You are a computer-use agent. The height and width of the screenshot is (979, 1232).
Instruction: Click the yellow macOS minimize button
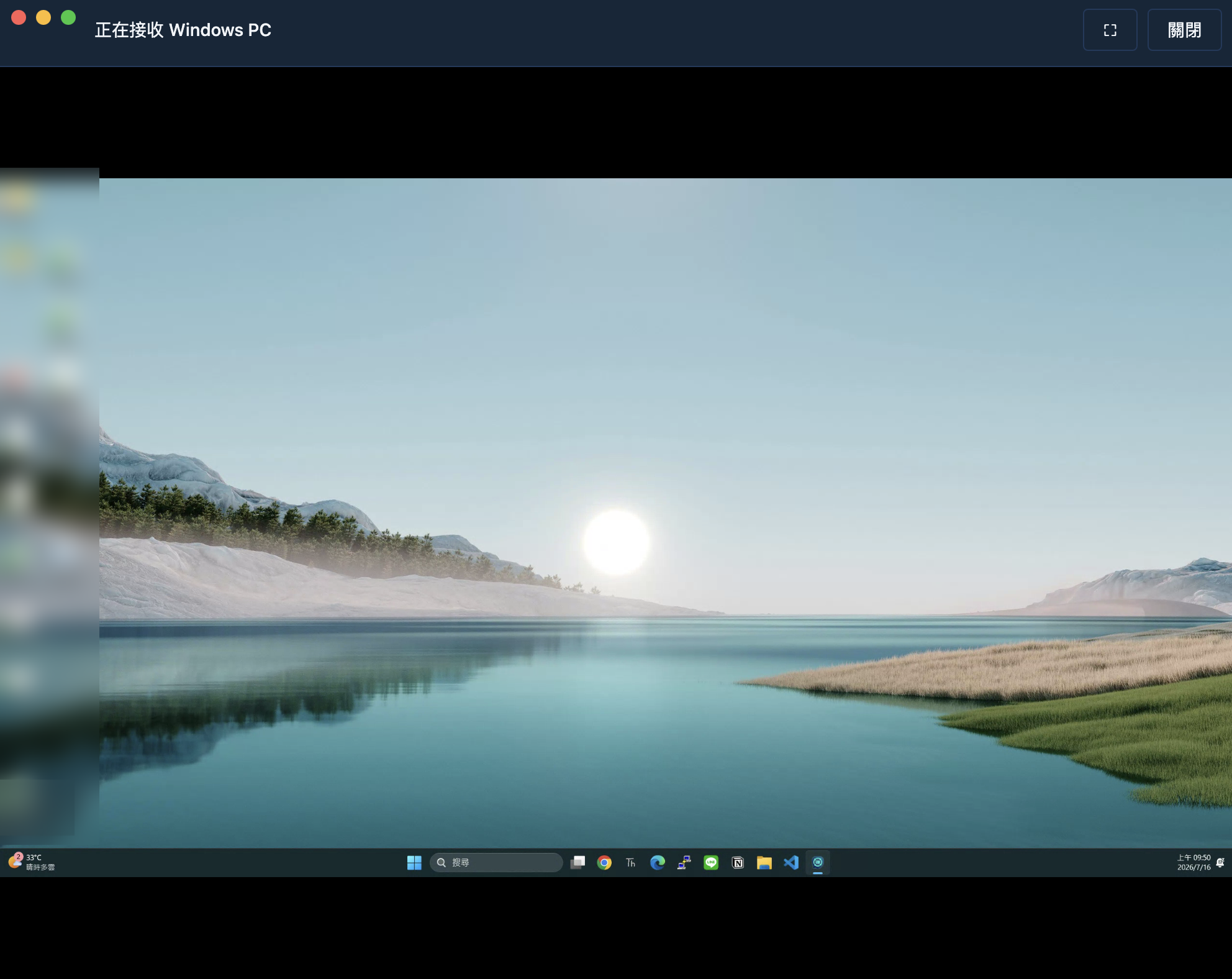[x=43, y=17]
